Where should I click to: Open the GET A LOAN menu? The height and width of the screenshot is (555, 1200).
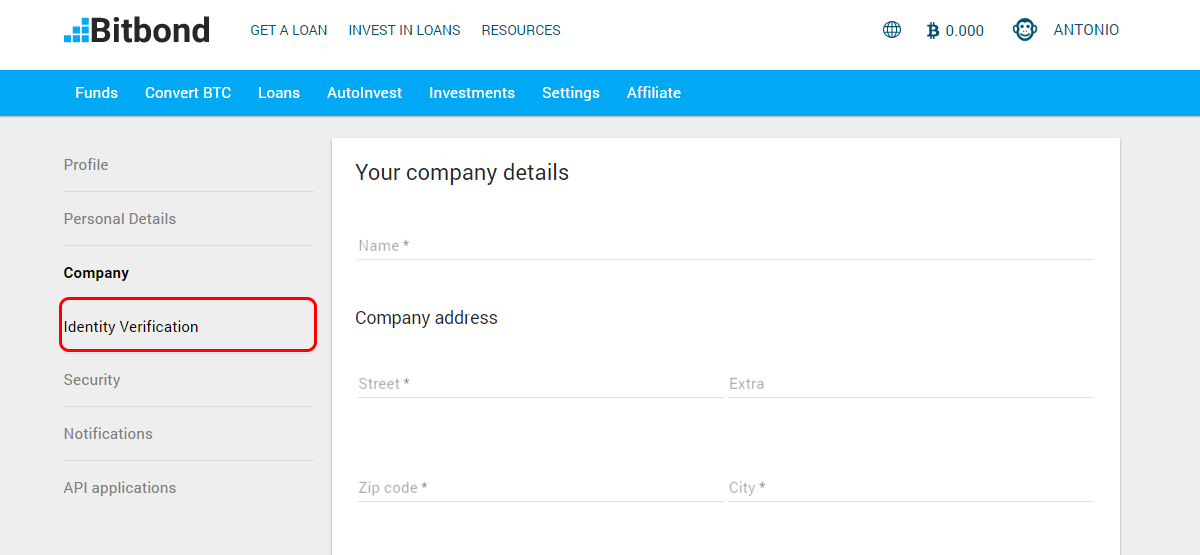click(289, 30)
